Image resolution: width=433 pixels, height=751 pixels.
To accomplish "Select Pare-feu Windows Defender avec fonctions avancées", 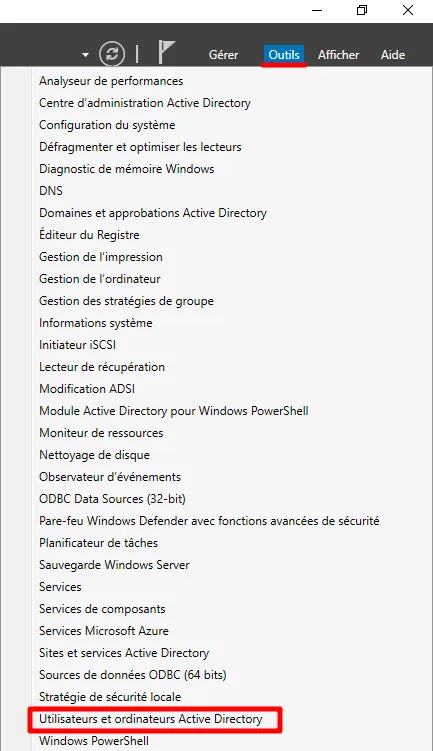I will click(x=209, y=521).
